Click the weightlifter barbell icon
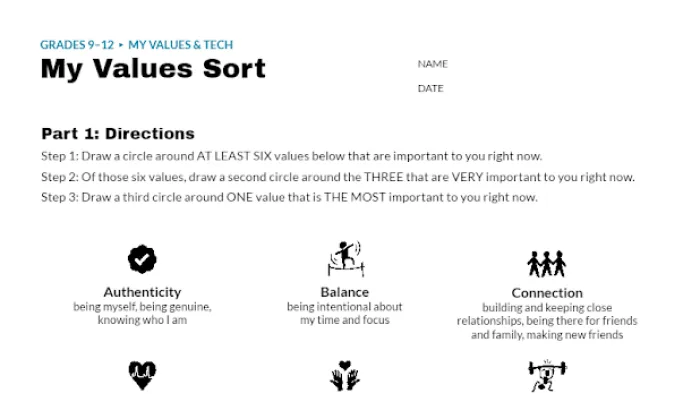 click(547, 376)
